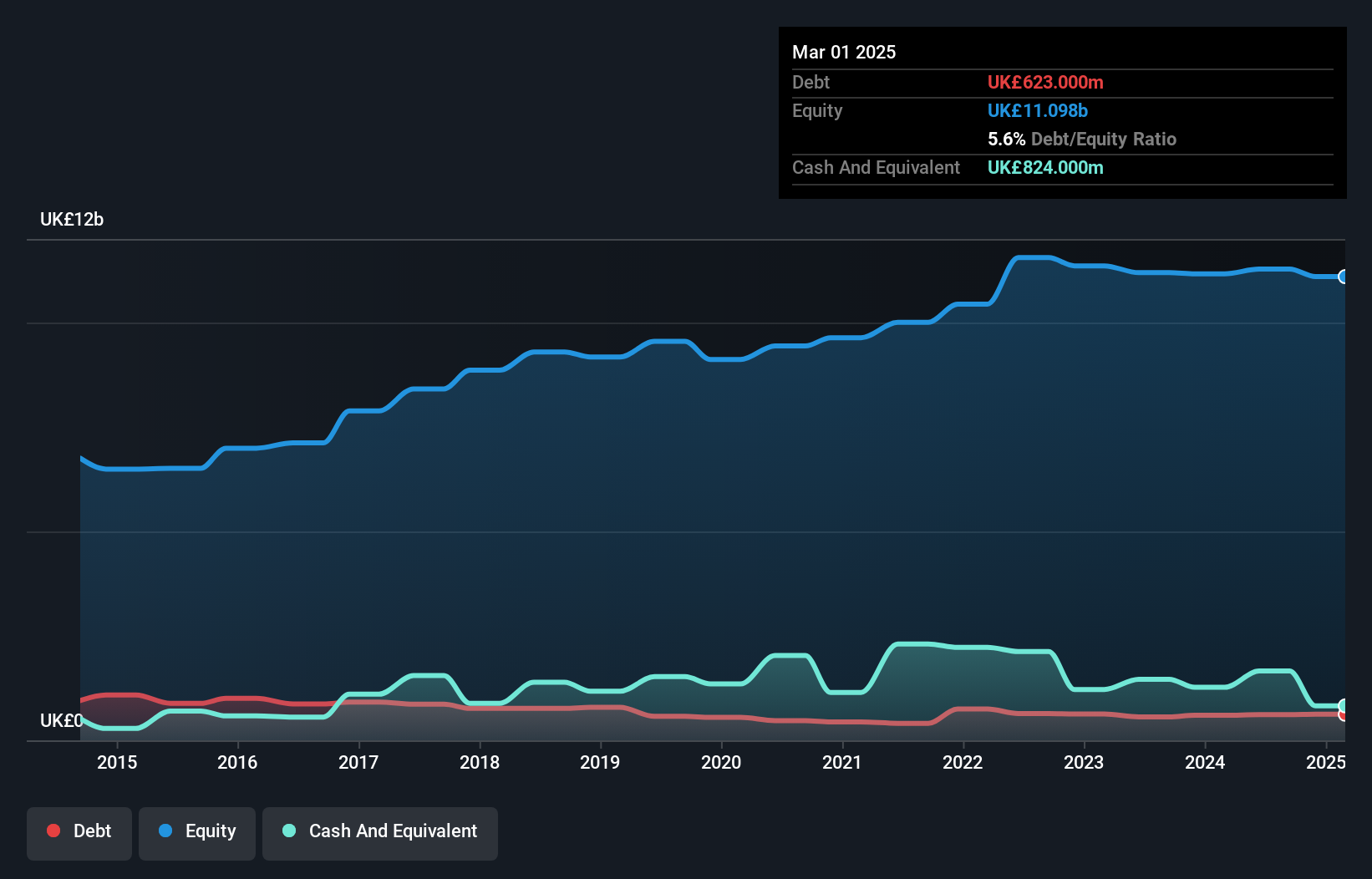The image size is (1372, 879).
Task: Hide the Cash And Equivalent legend series
Action: [x=380, y=832]
